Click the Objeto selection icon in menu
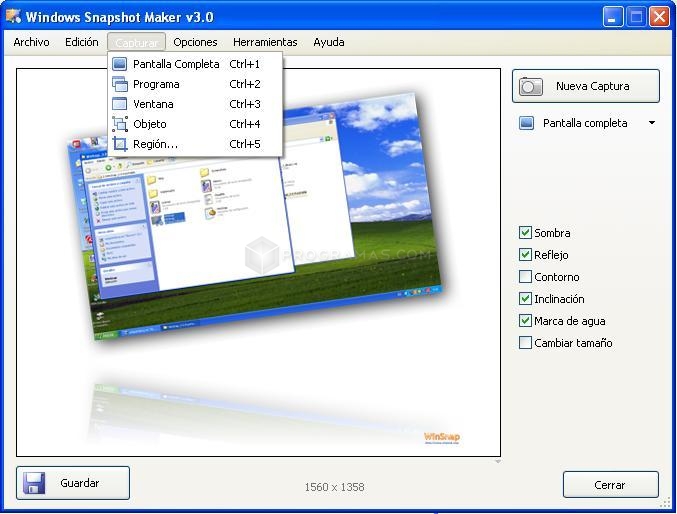Viewport: 677px width, 514px height. [x=120, y=124]
